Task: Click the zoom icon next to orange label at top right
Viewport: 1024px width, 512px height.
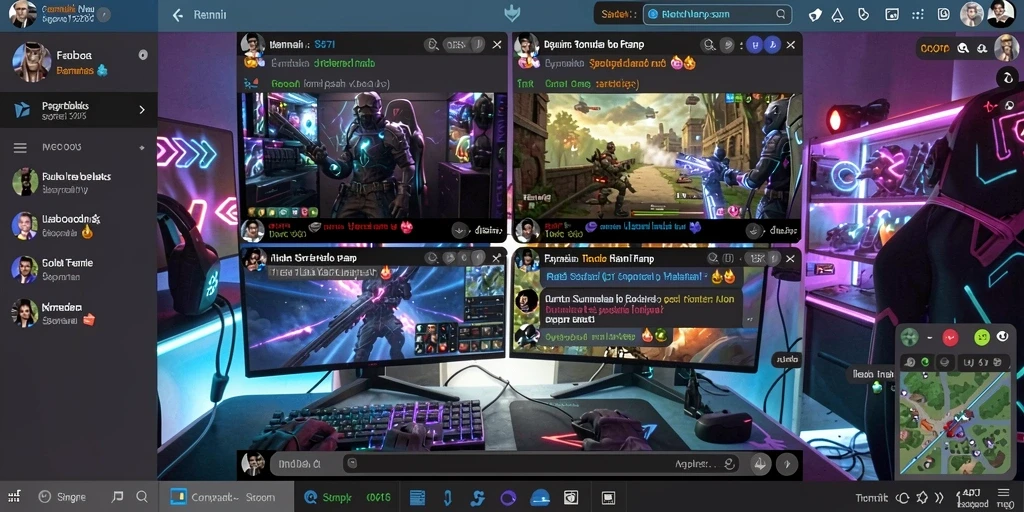Action: click(x=962, y=48)
